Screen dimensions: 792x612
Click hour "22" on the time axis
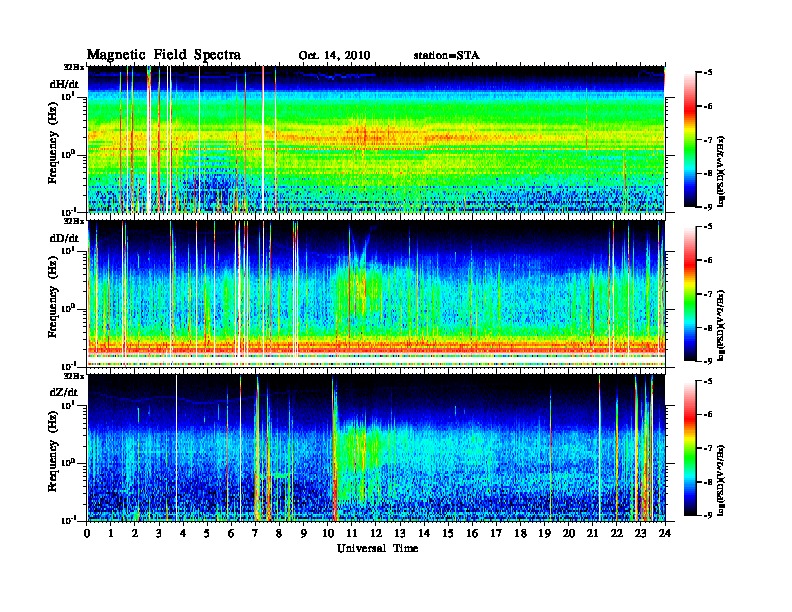click(616, 533)
